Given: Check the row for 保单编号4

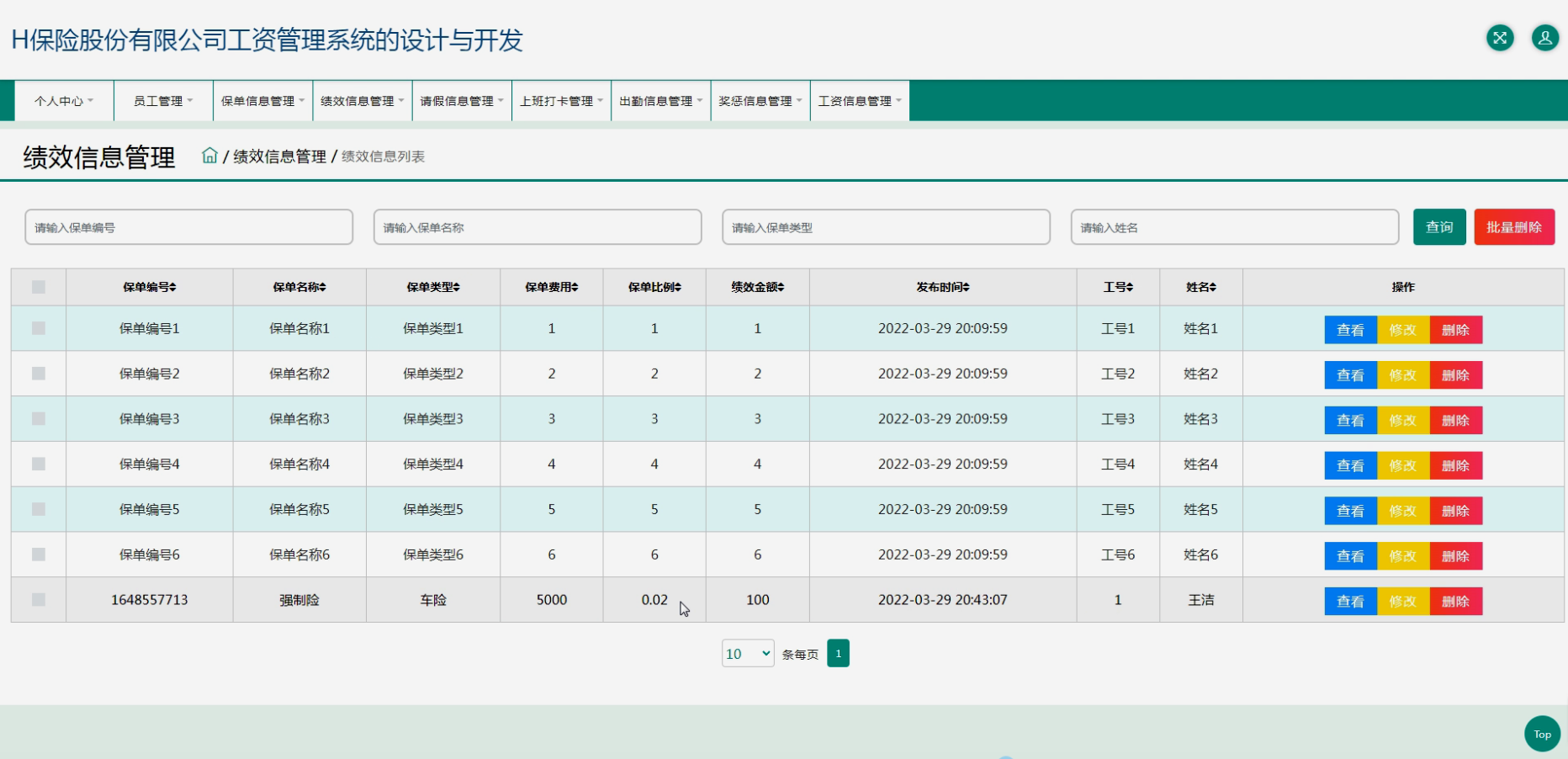Looking at the screenshot, I should tap(39, 464).
